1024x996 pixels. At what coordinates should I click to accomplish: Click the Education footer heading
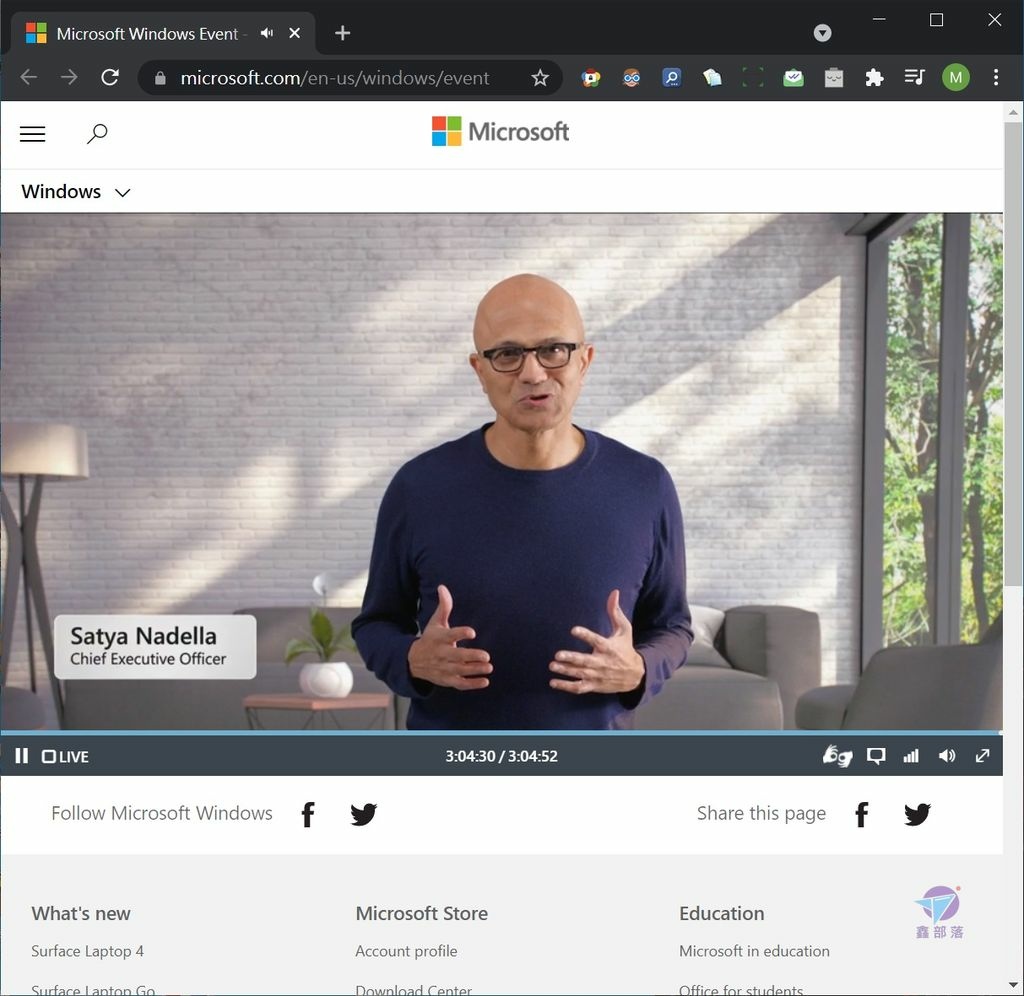(722, 913)
